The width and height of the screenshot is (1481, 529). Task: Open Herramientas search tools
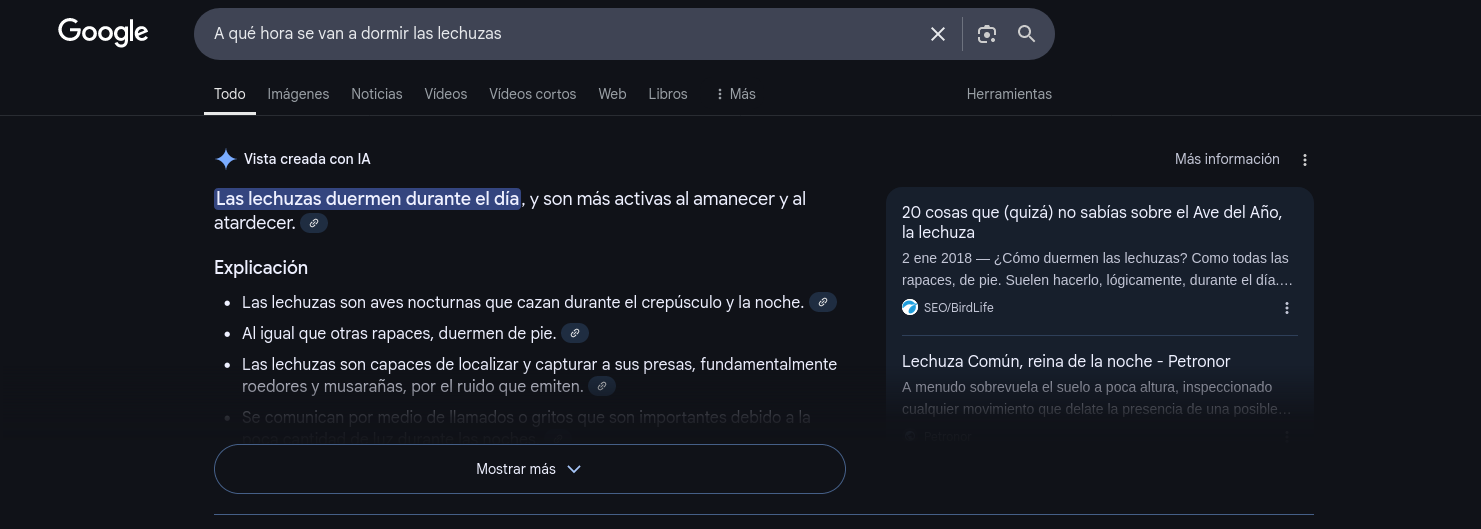pos(1009,94)
